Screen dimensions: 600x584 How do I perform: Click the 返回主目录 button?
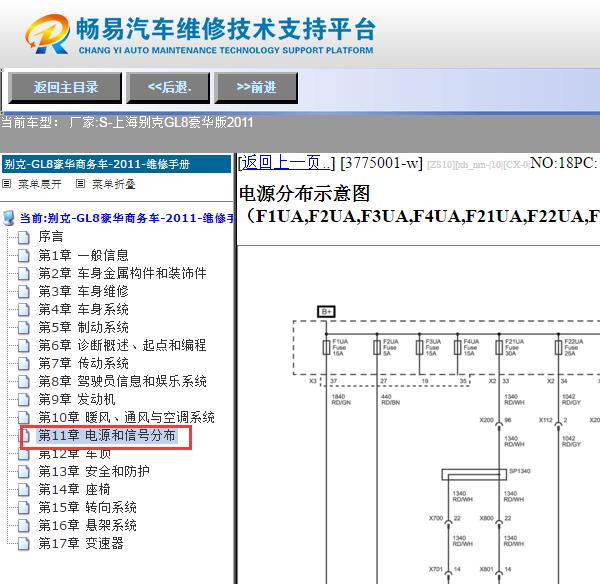click(65, 88)
